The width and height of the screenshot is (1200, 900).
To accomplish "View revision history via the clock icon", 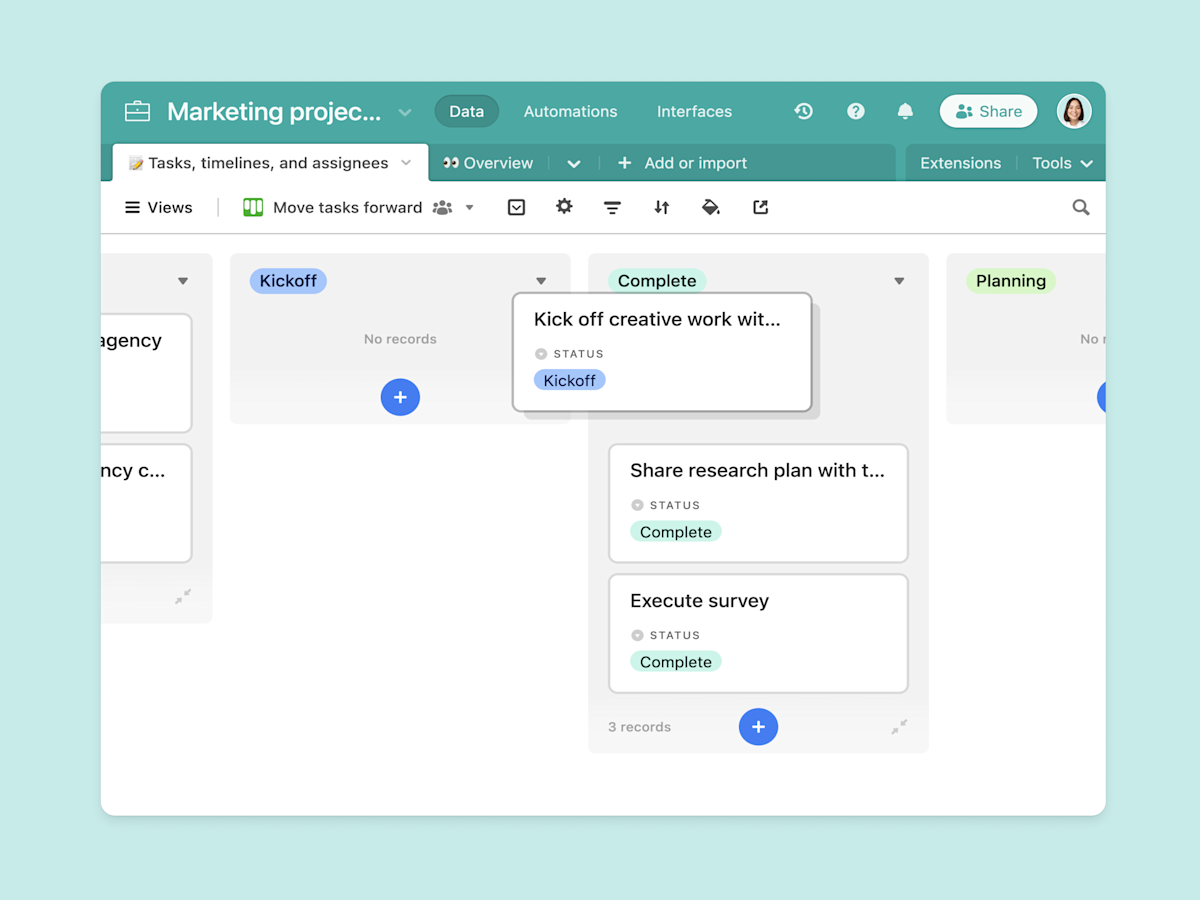I will click(x=803, y=111).
